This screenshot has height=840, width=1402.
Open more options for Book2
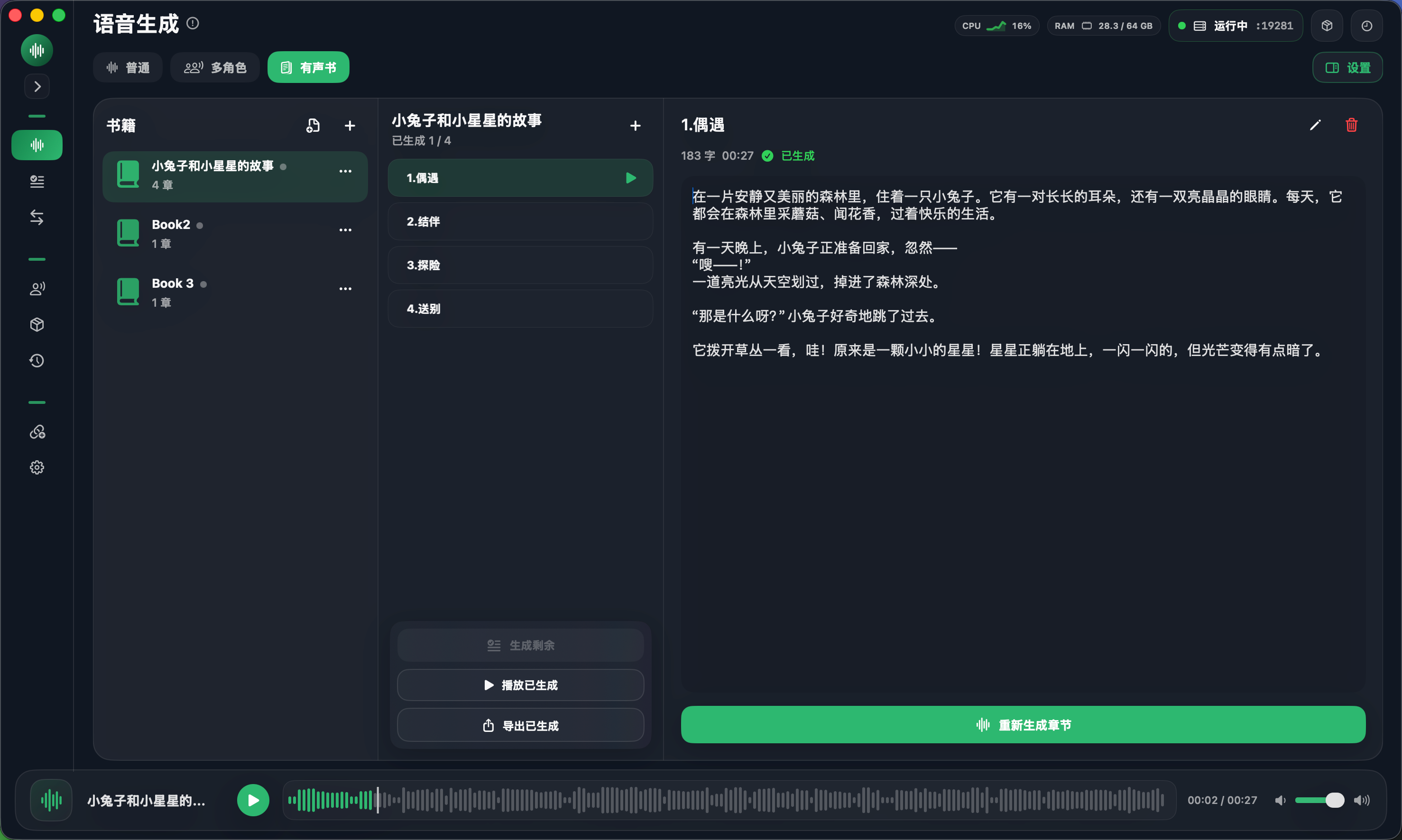345,230
